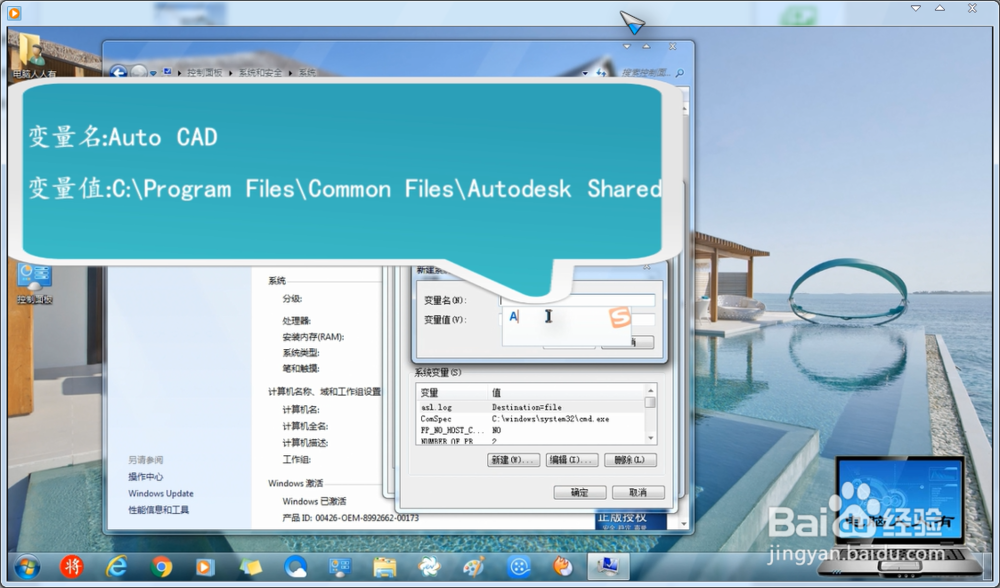Viewport: 1000px width, 588px height.
Task: Click the 安装内存(RAM): label
Action: [313, 337]
